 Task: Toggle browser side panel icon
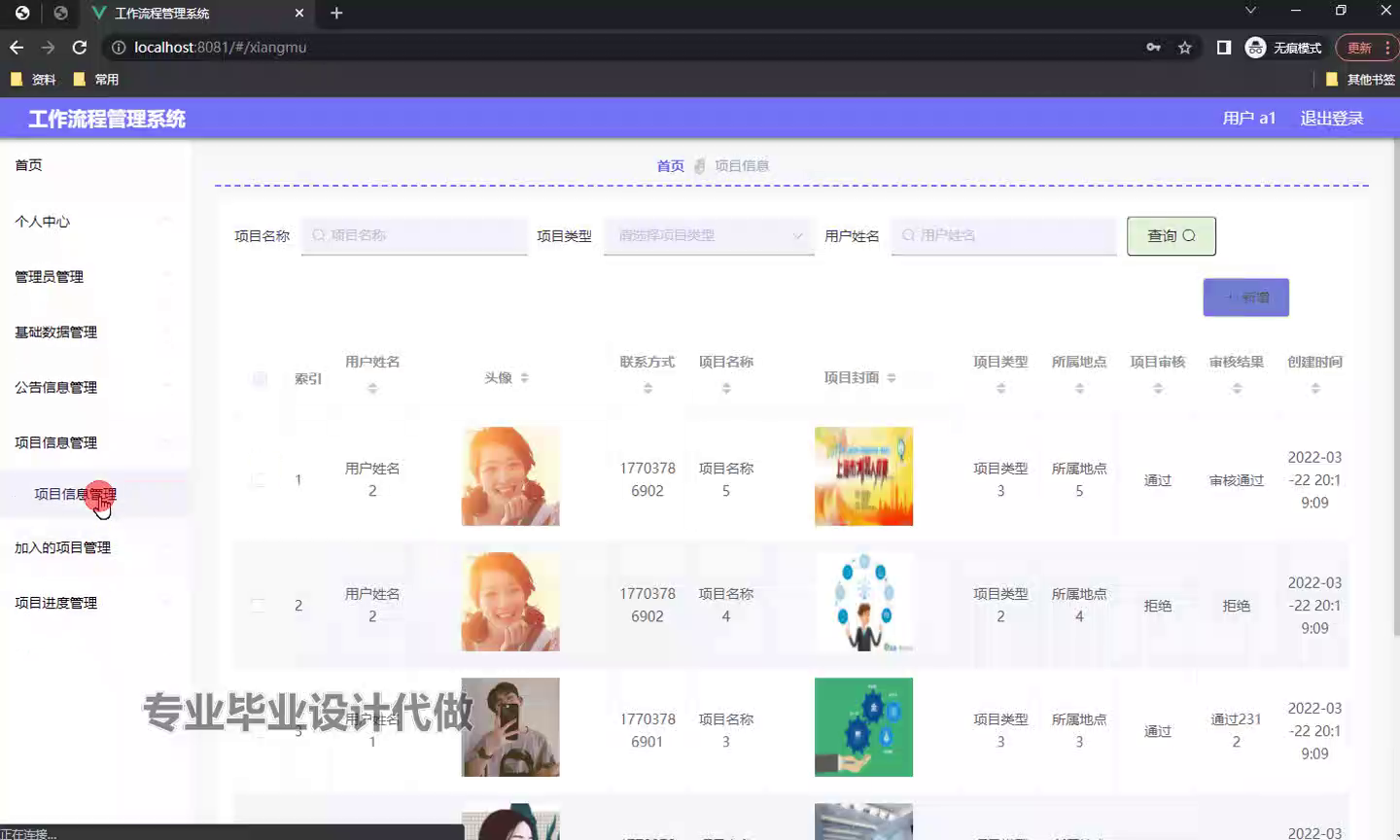[x=1223, y=48]
